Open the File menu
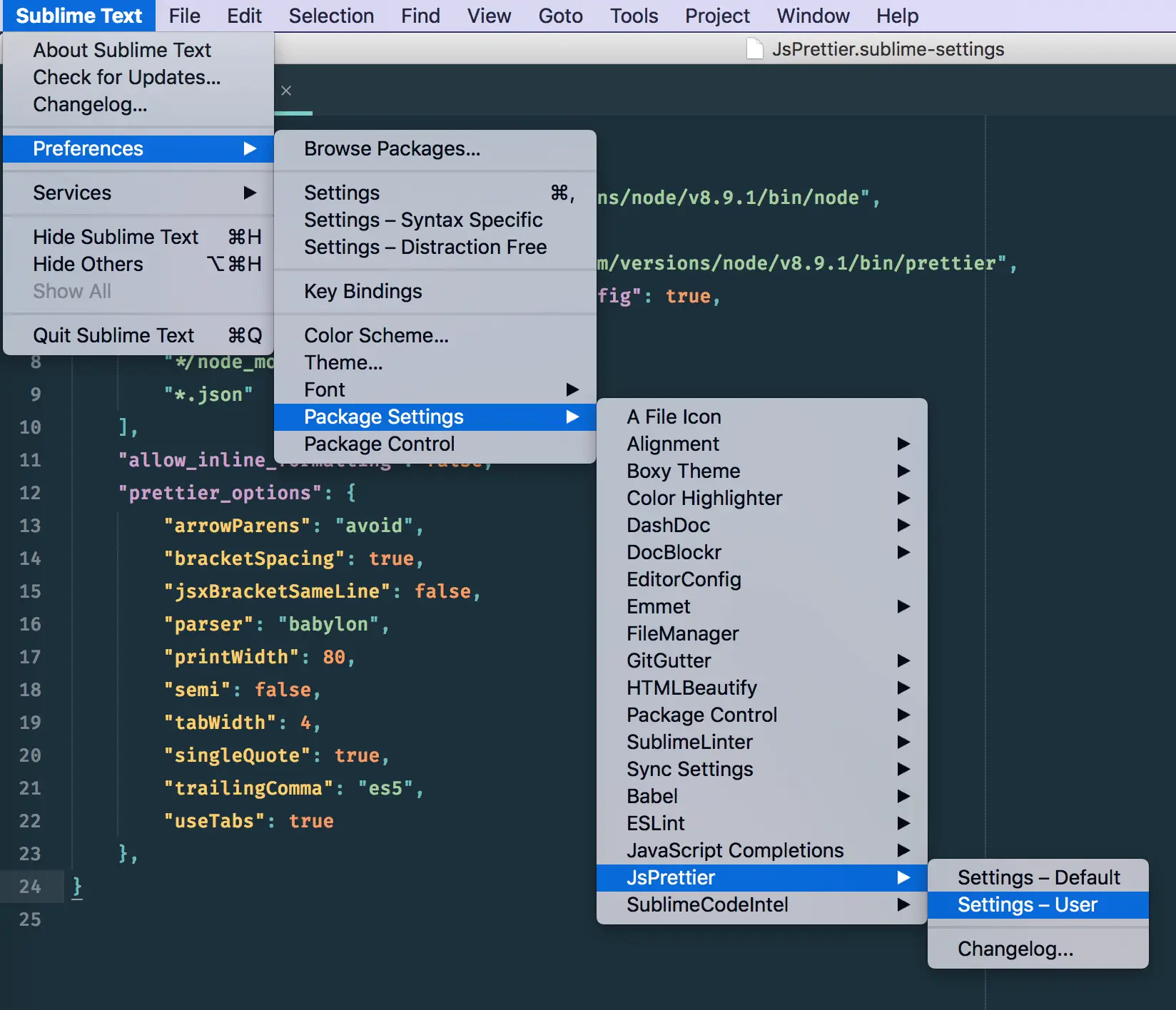1176x1010 pixels. click(185, 16)
